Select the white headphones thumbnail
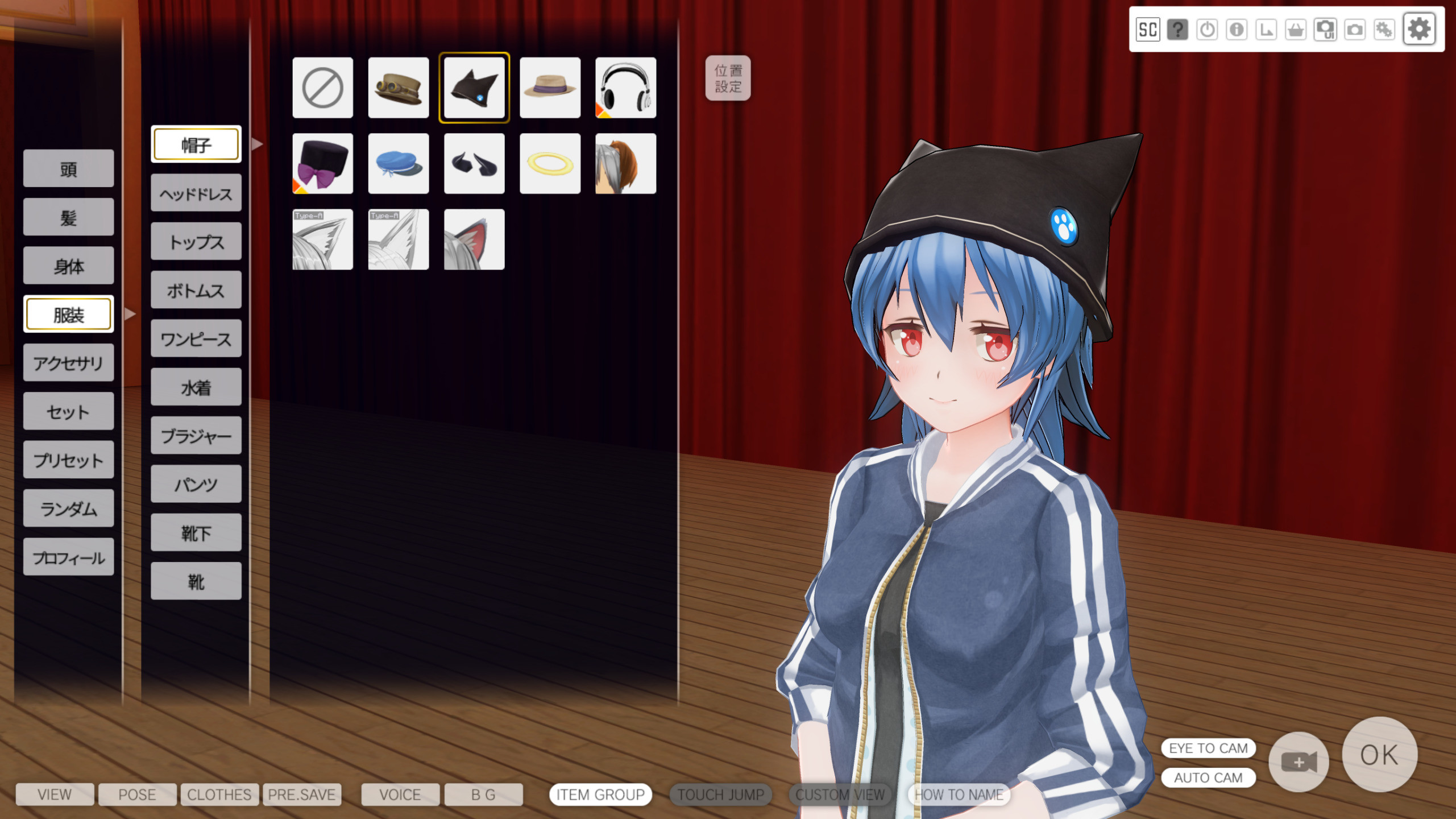Viewport: 1456px width, 819px height. coord(625,88)
